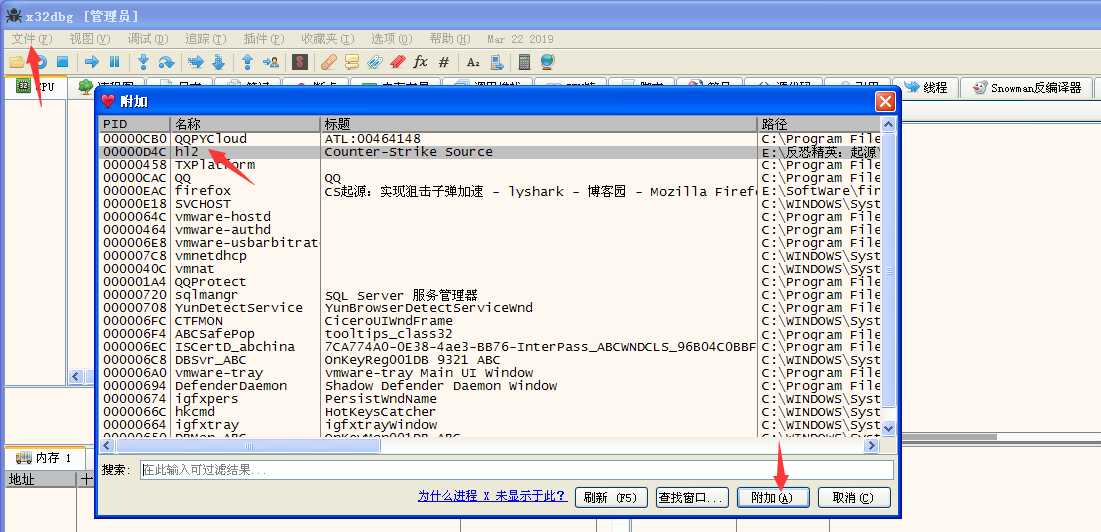This screenshot has height=532, width=1101.
Task: Select the 内存 1 dump tab
Action: tap(45, 458)
